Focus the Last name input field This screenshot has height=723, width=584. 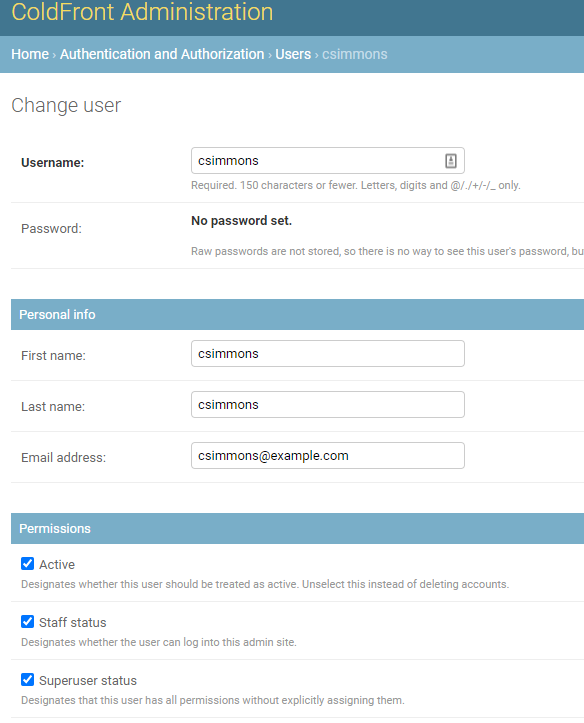(328, 404)
